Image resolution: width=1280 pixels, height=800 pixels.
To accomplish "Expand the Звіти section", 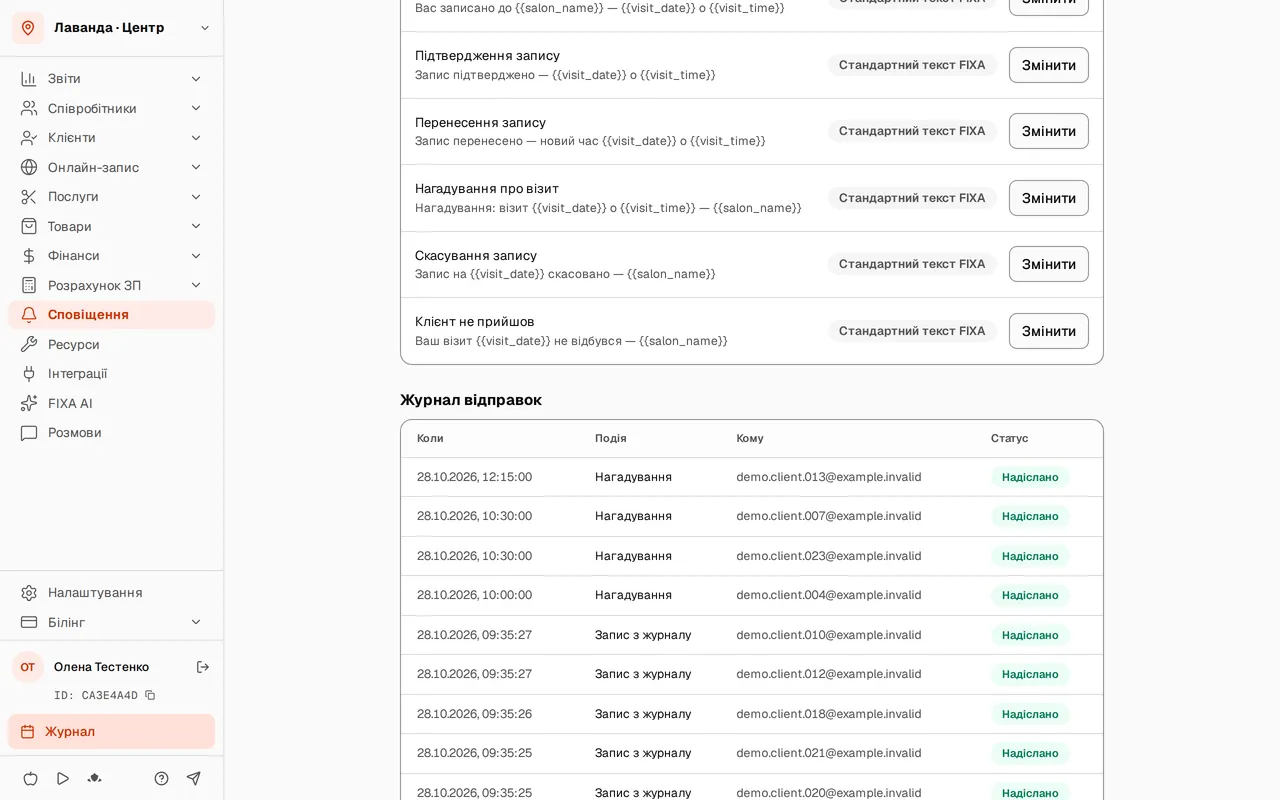I will 111,78.
